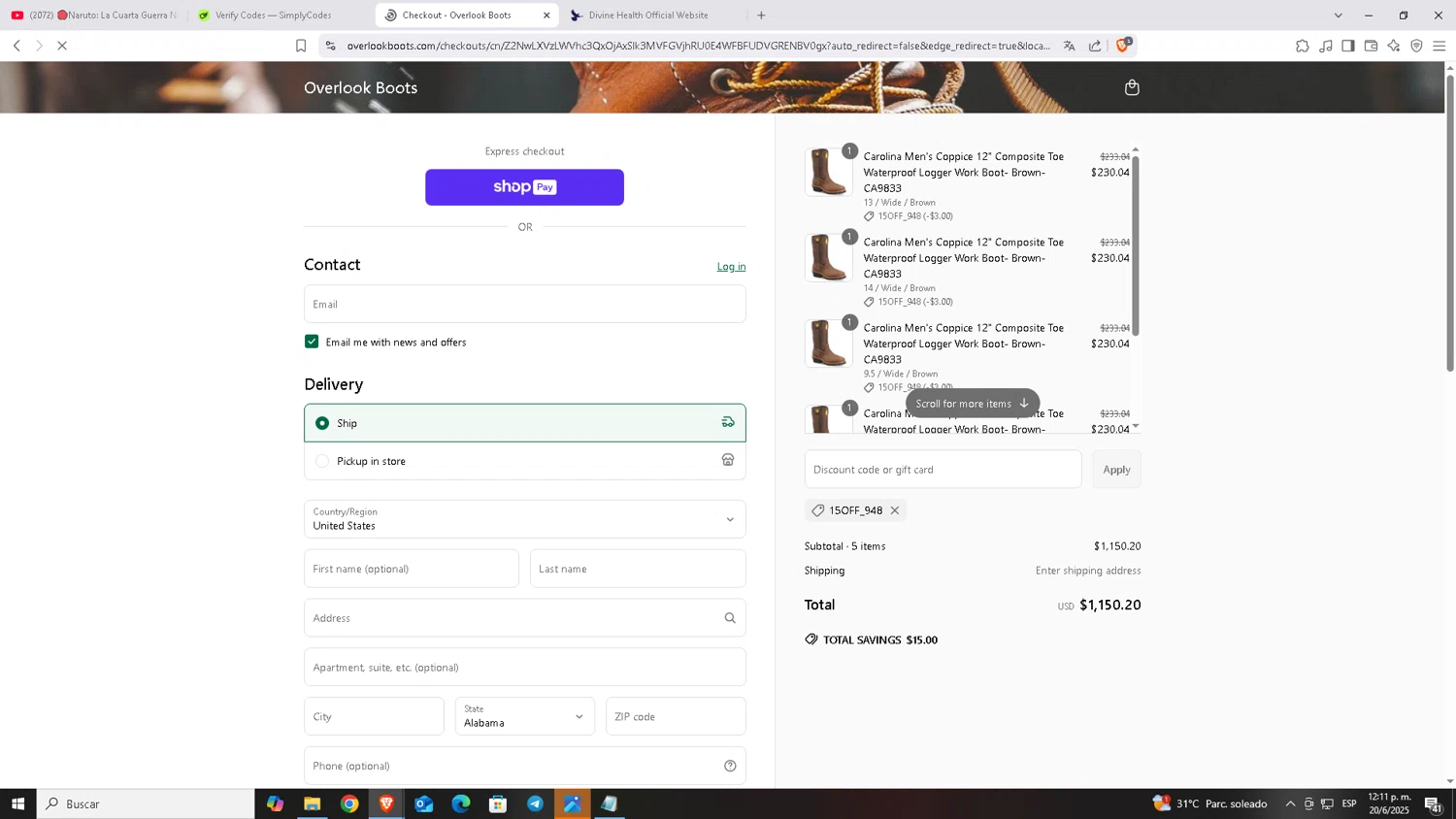Open the media playlist music icon
The height and width of the screenshot is (819, 1456).
(x=1326, y=46)
